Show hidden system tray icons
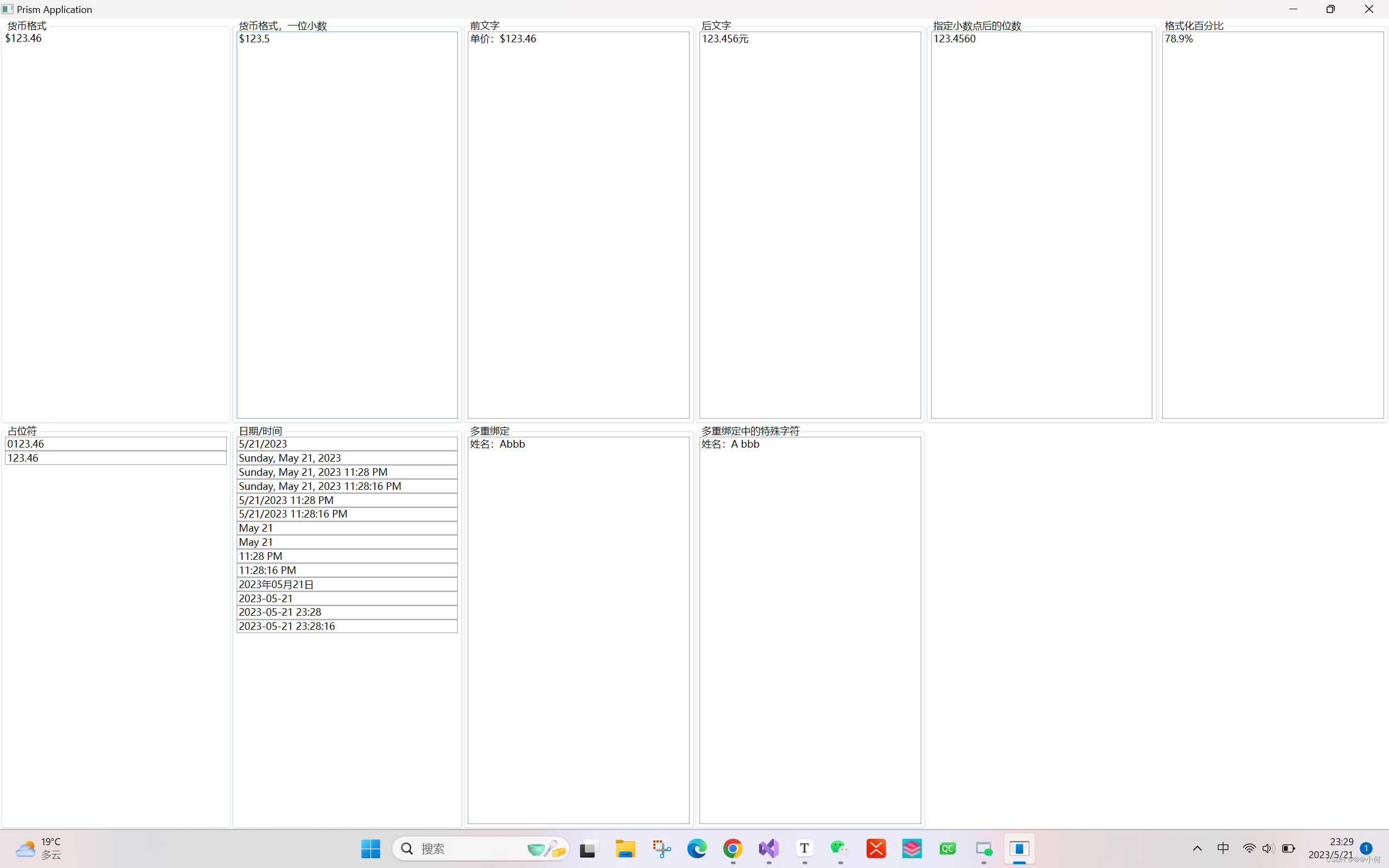Image resolution: width=1389 pixels, height=868 pixels. coord(1197,848)
